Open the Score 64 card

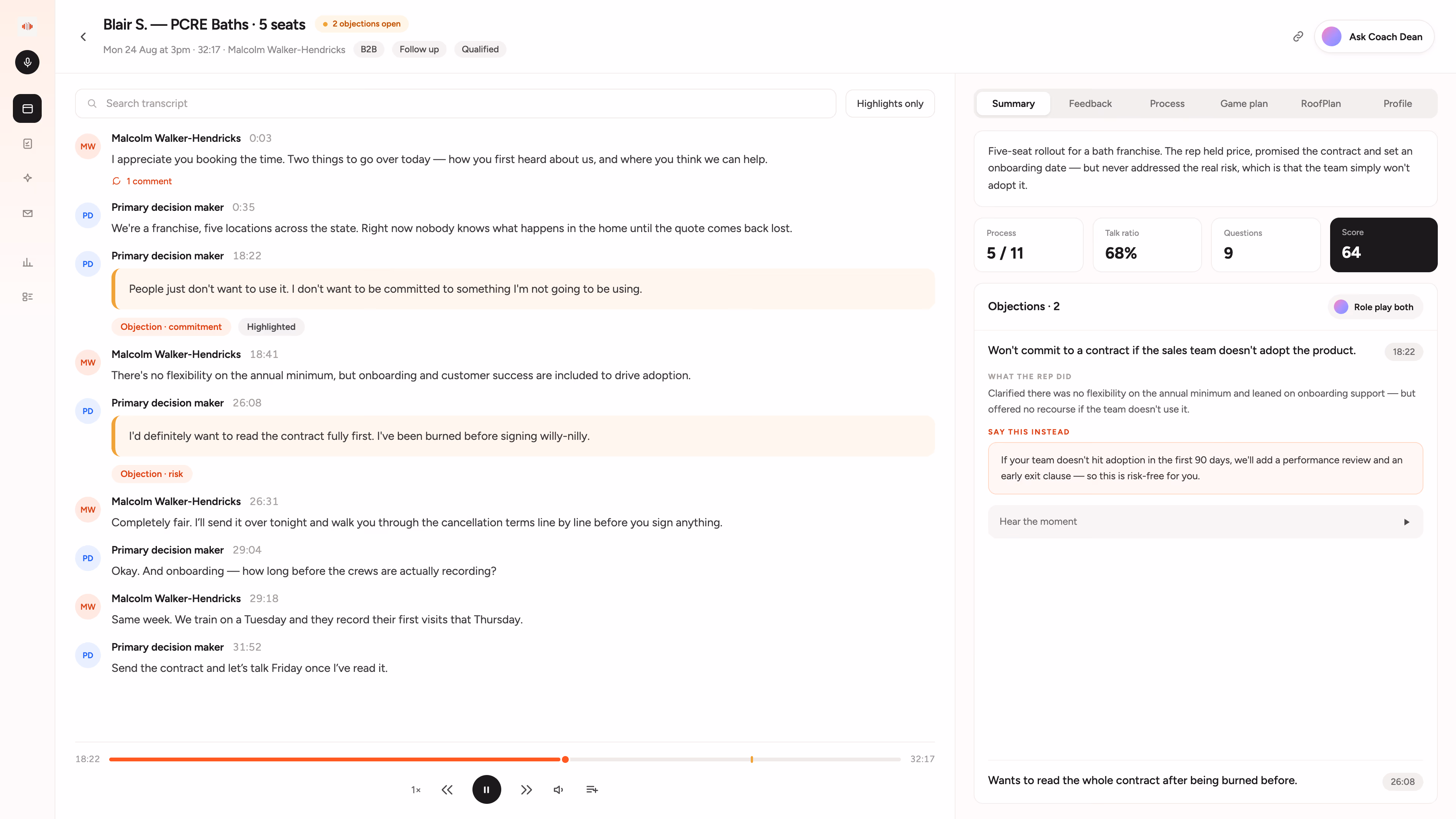coord(1384,245)
